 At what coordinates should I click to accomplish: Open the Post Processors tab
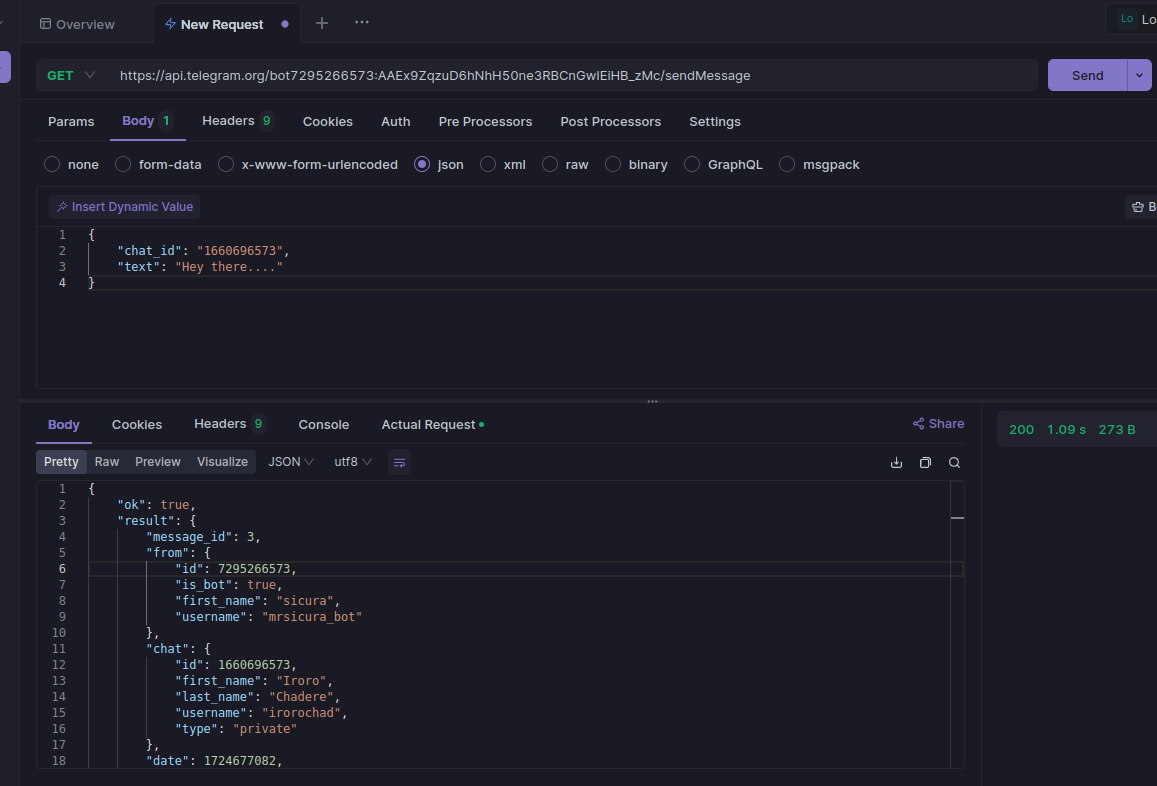pyautogui.click(x=610, y=122)
